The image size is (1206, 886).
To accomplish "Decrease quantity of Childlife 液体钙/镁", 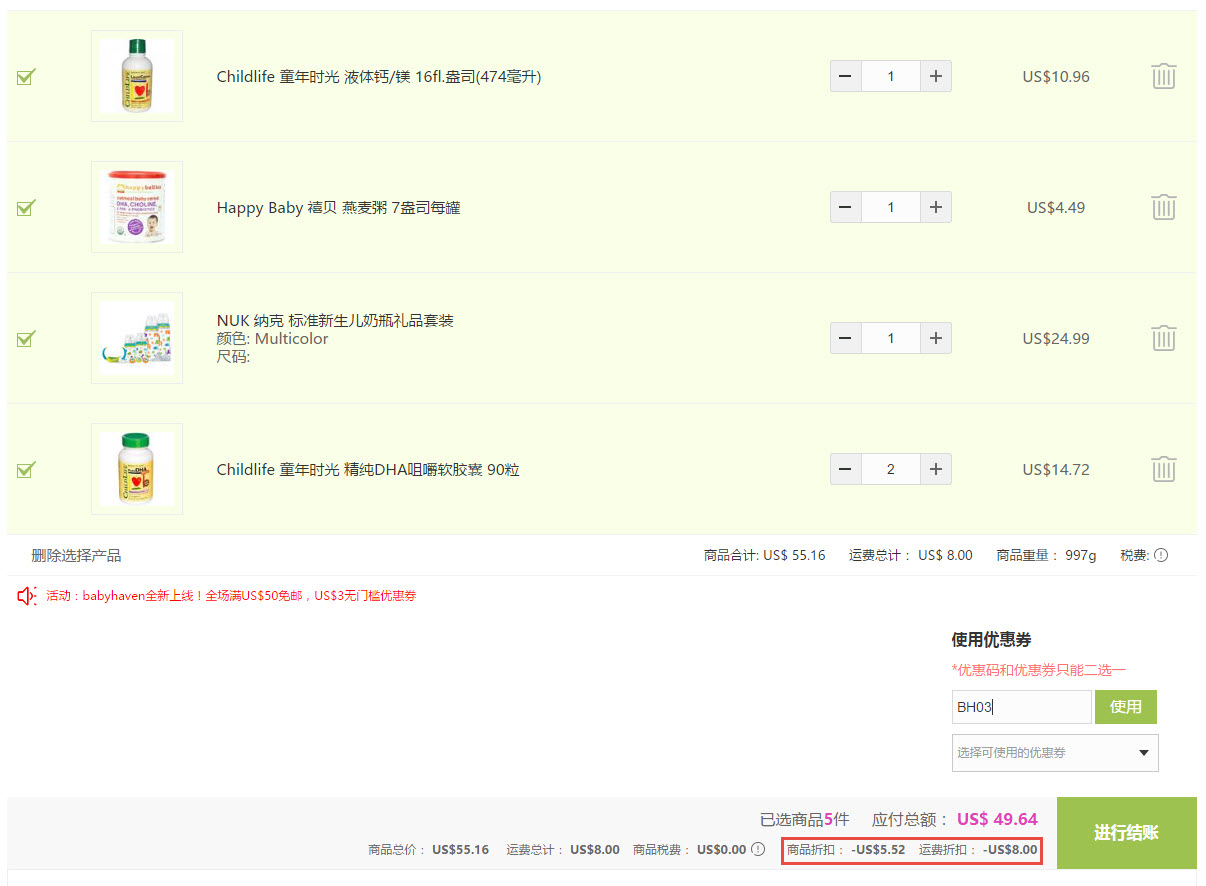I will (x=845, y=77).
